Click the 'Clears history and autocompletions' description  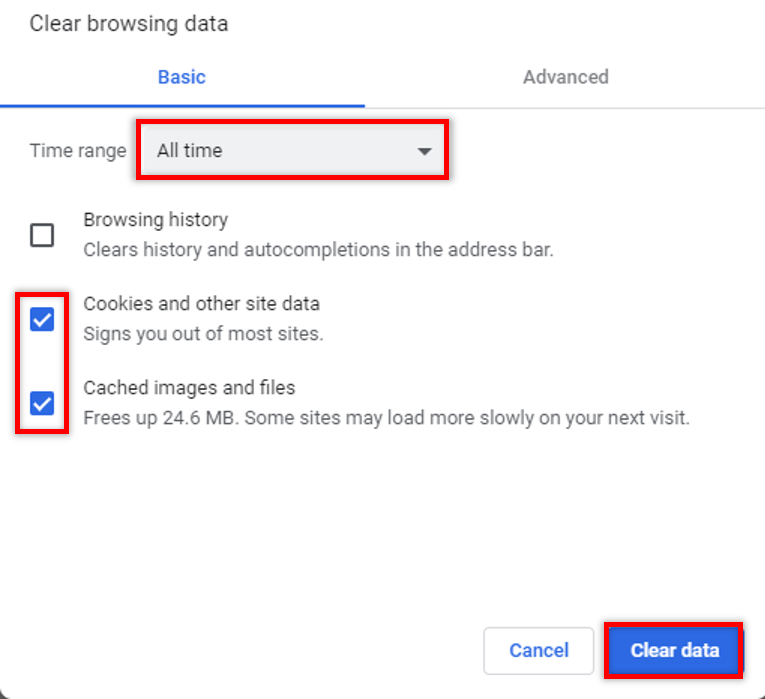(319, 250)
